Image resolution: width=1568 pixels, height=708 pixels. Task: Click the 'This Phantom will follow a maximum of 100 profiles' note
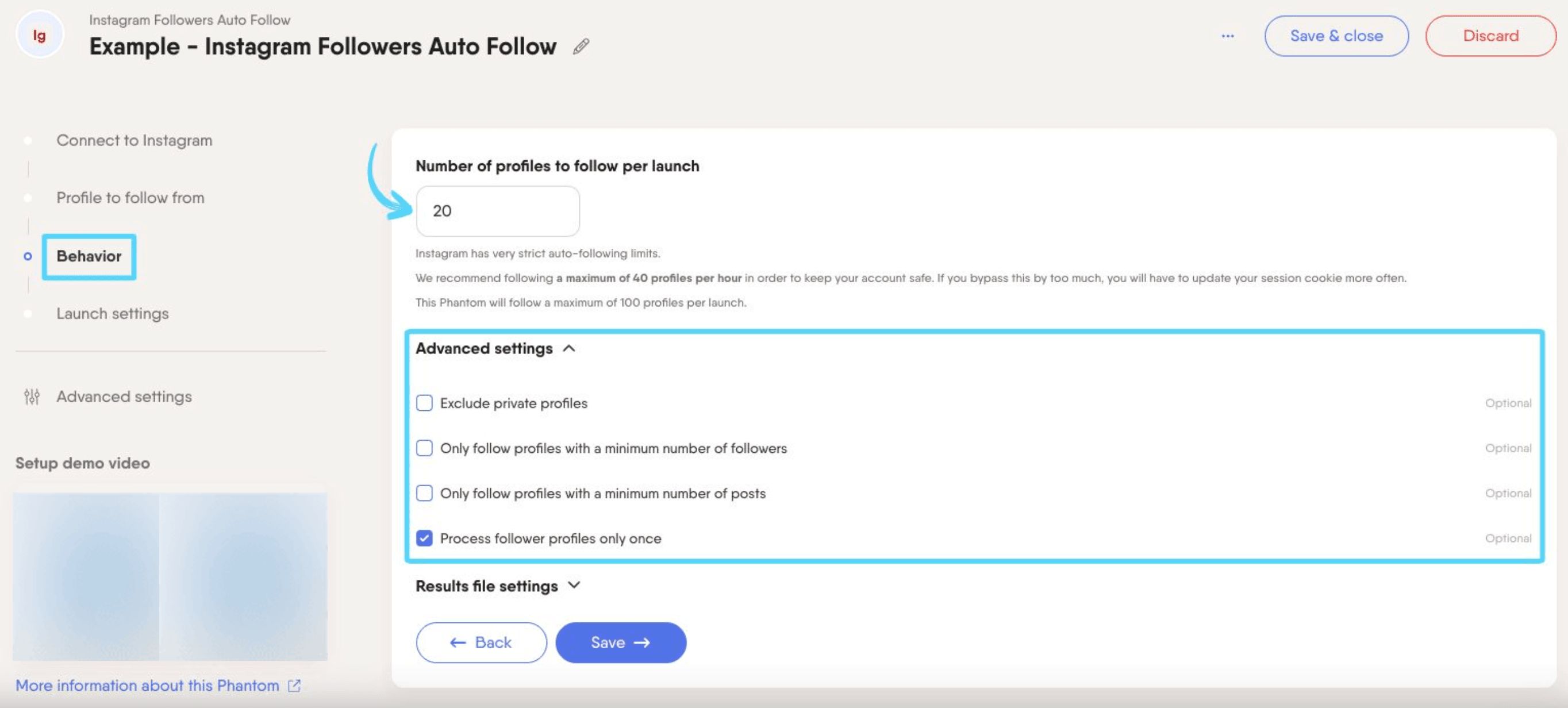tap(581, 302)
